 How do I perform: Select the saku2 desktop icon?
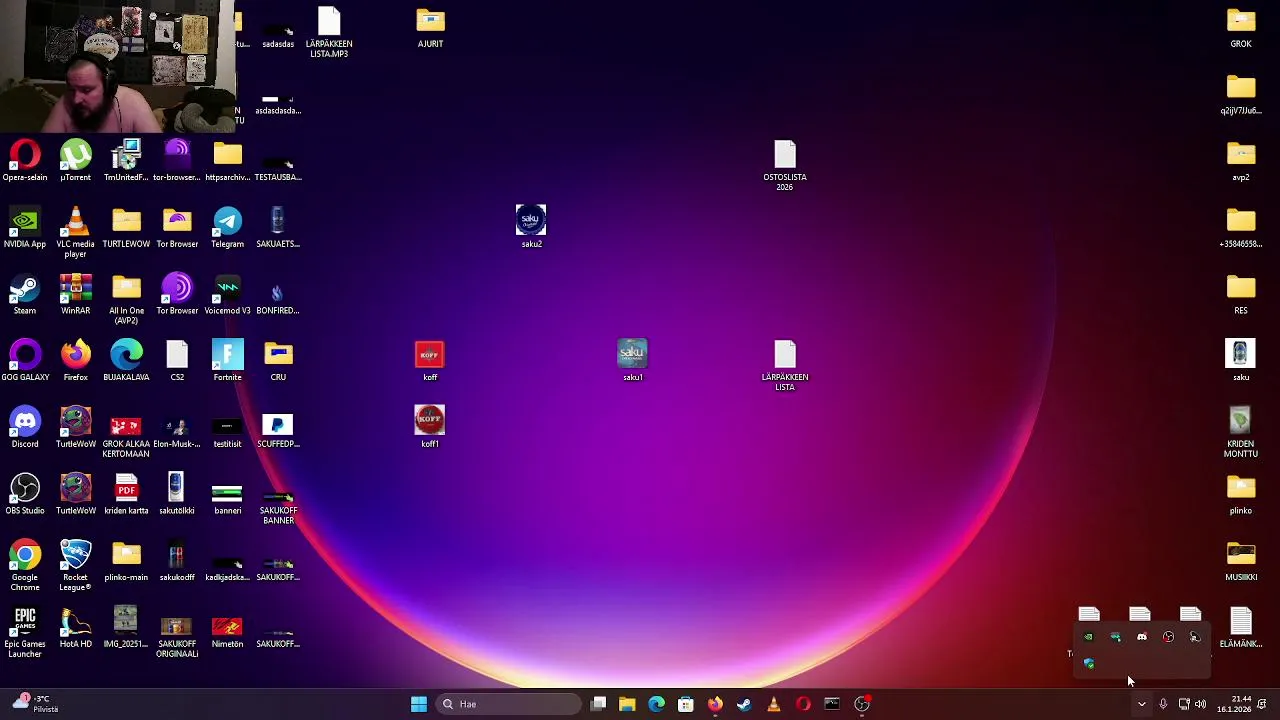pos(531,228)
